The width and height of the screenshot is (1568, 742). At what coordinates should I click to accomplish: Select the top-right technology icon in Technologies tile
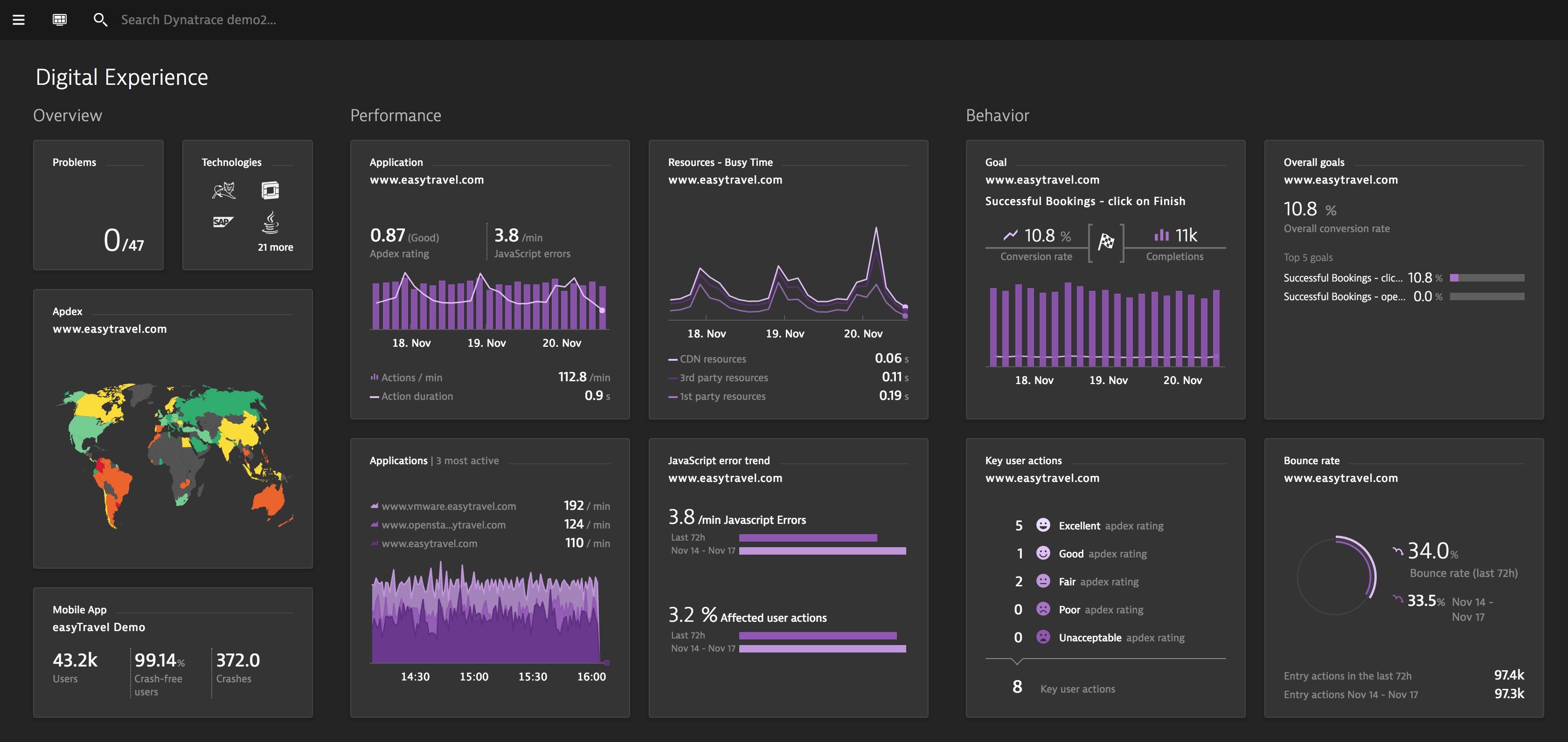(x=270, y=190)
